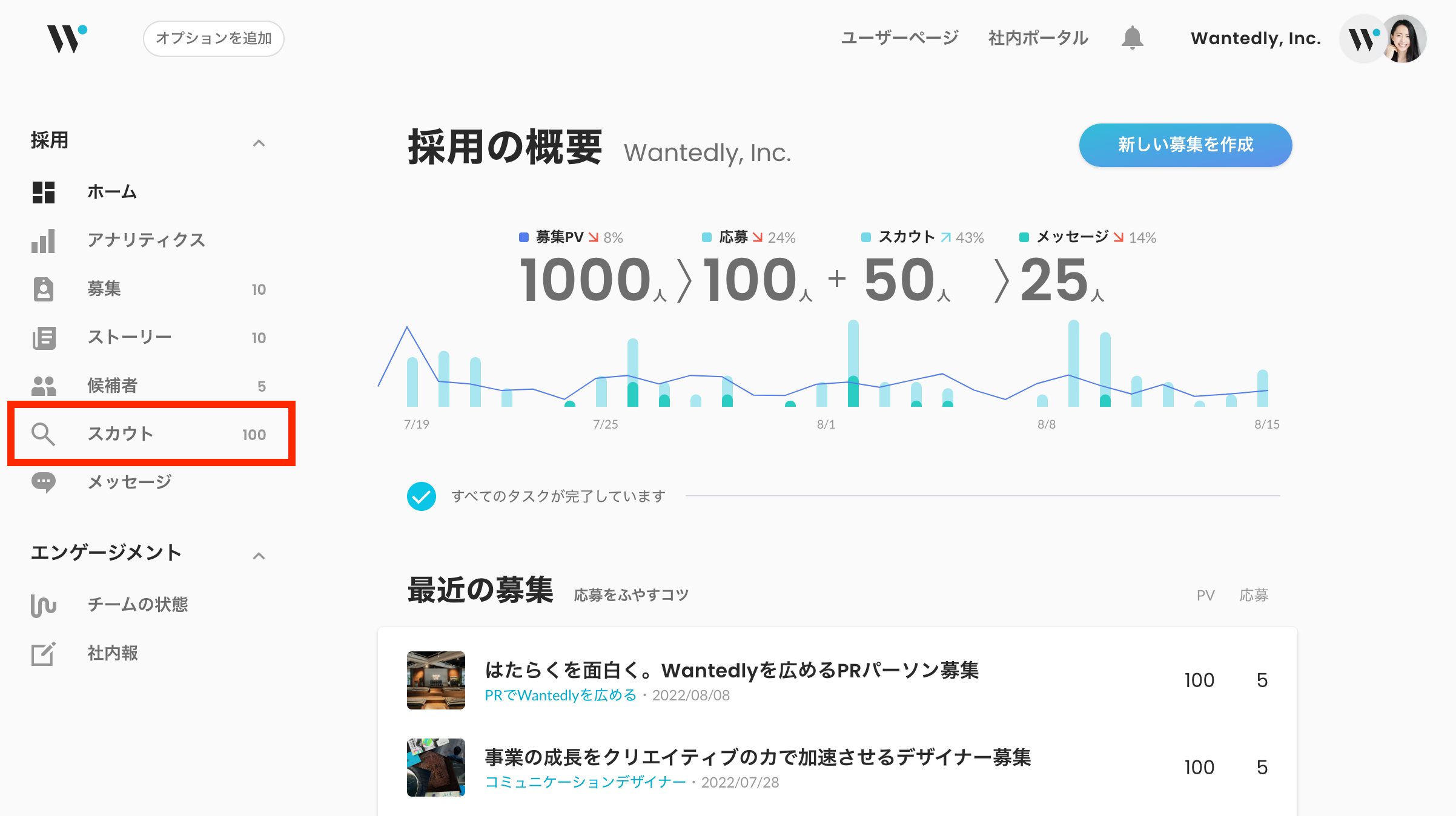This screenshot has height=816, width=1456.
Task: Click the blue completed-tasks check icon
Action: point(422,496)
